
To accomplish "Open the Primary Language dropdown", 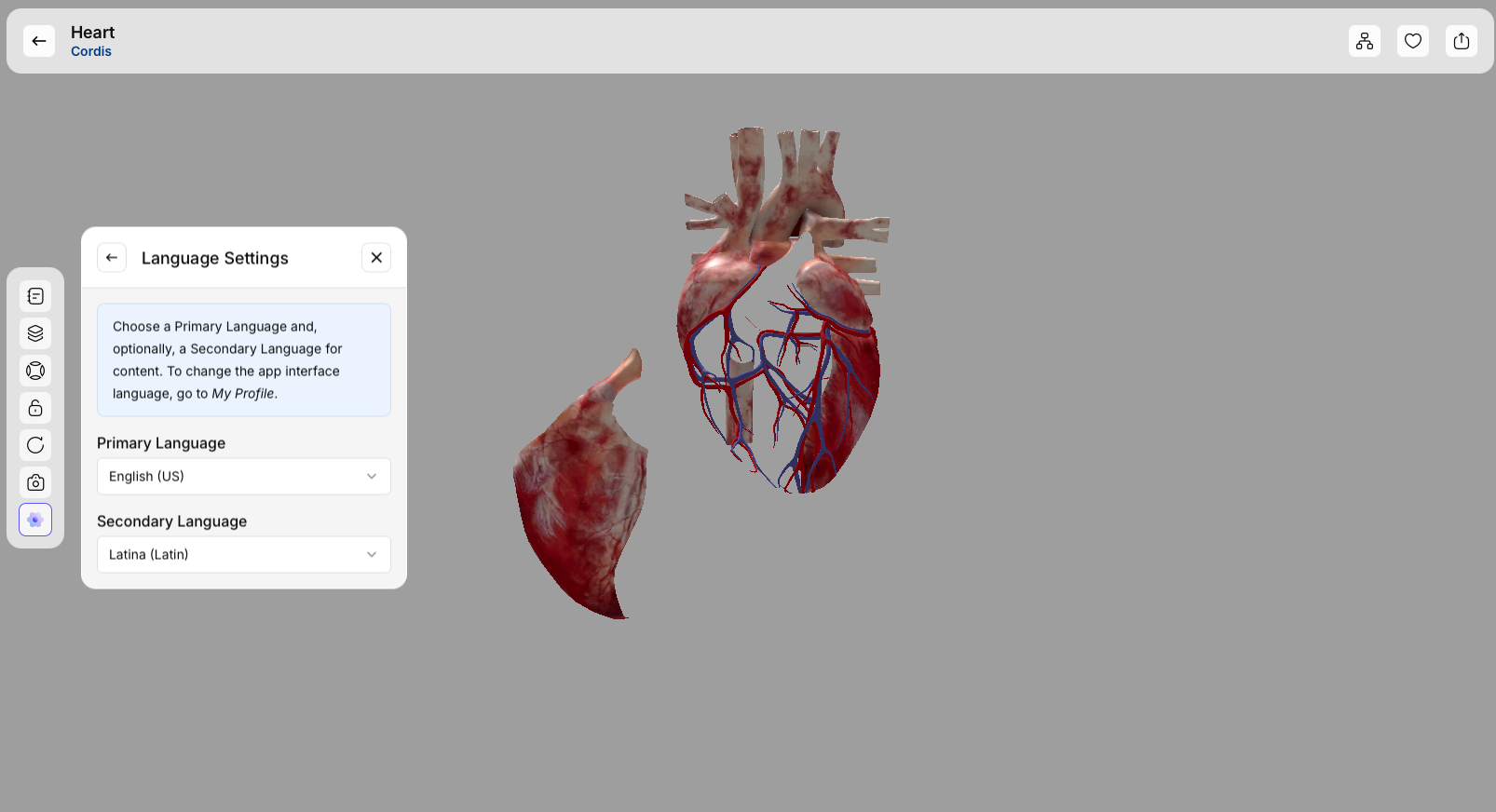I will [243, 477].
